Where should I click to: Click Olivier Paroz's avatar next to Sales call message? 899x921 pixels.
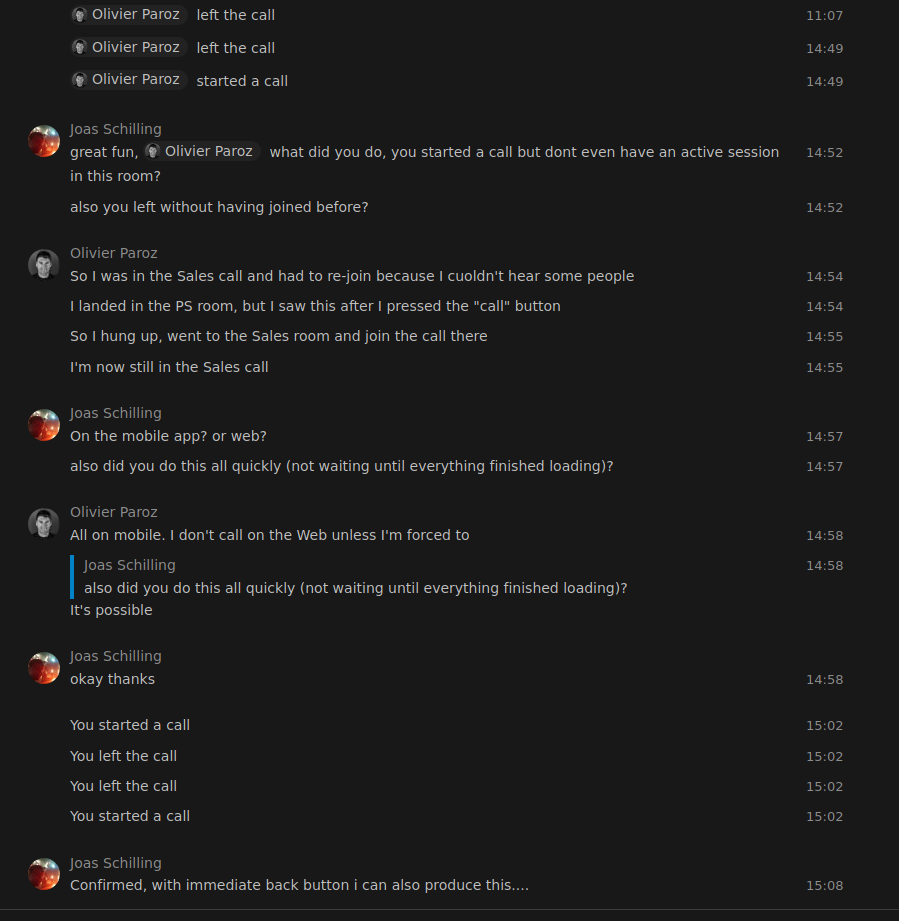pos(44,265)
